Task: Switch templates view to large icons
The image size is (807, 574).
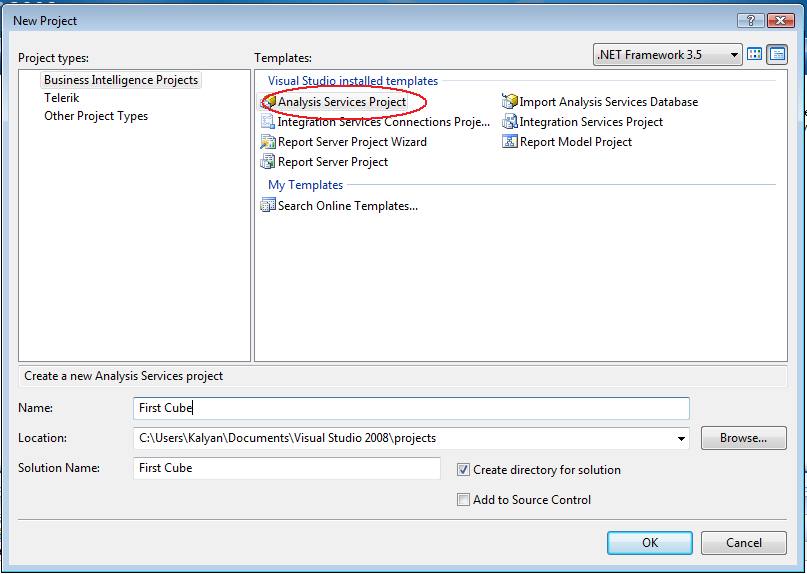Action: click(755, 55)
